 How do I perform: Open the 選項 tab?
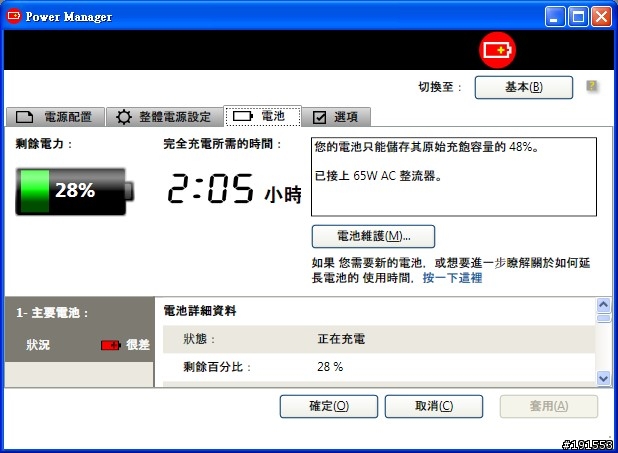(x=336, y=117)
